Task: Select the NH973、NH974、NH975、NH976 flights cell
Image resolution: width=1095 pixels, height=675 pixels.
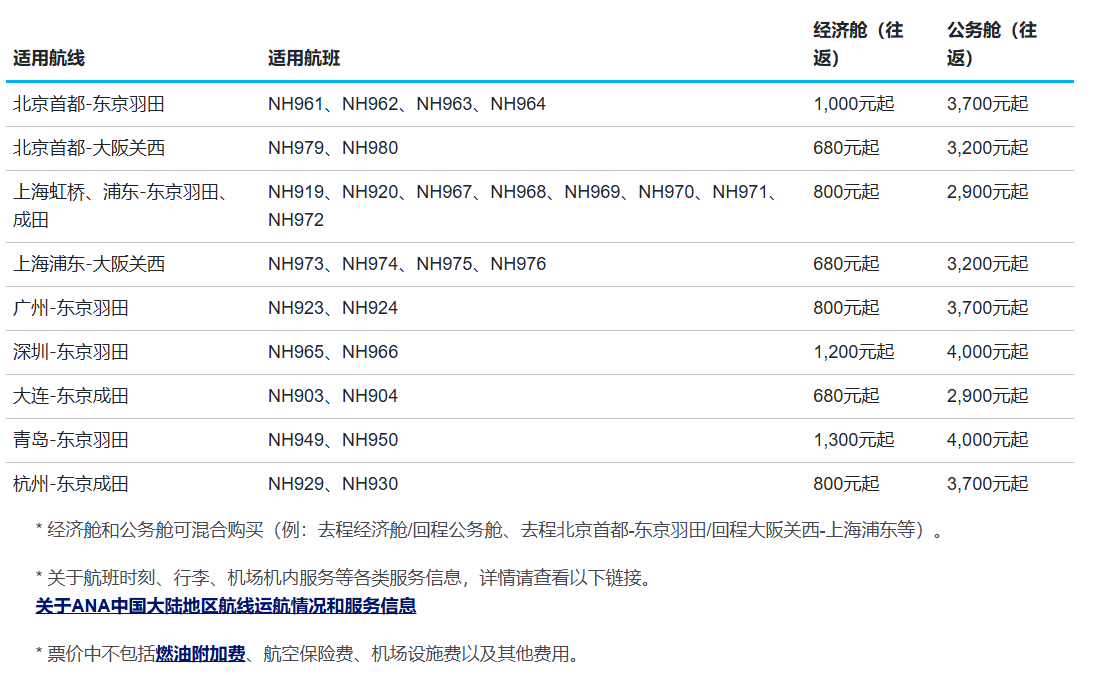Action: (407, 264)
